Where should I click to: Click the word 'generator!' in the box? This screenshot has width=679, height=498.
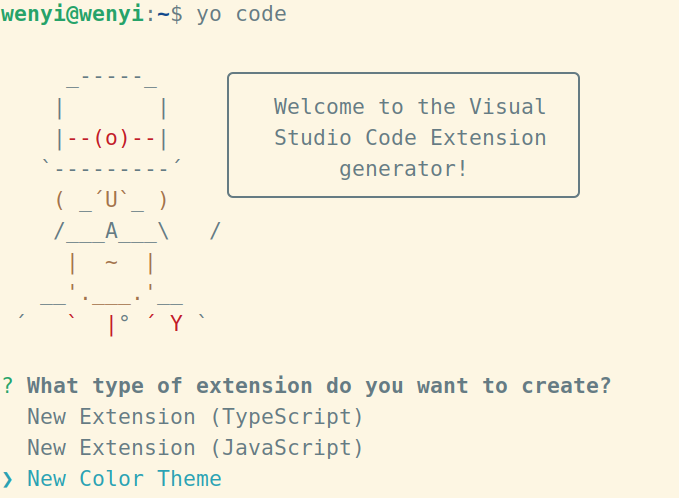pyautogui.click(x=403, y=169)
